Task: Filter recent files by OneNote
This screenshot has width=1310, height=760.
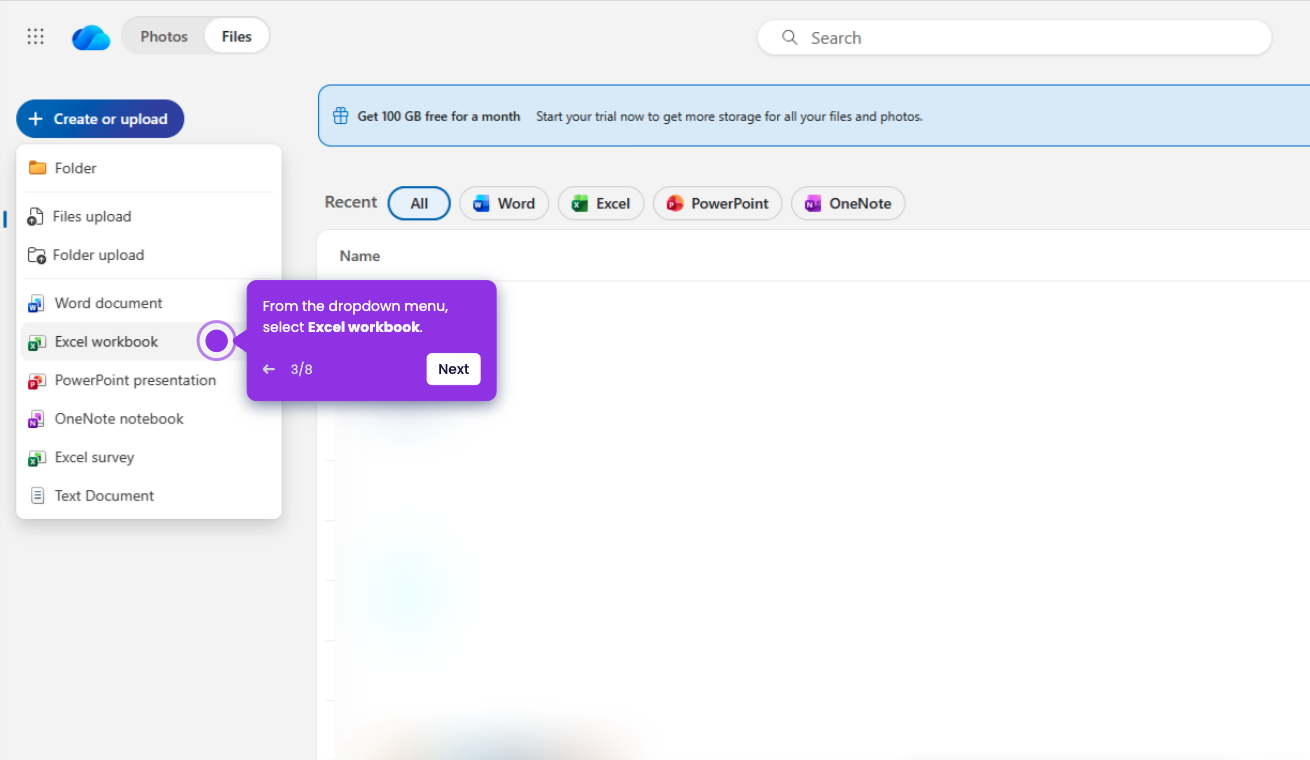Action: click(848, 204)
